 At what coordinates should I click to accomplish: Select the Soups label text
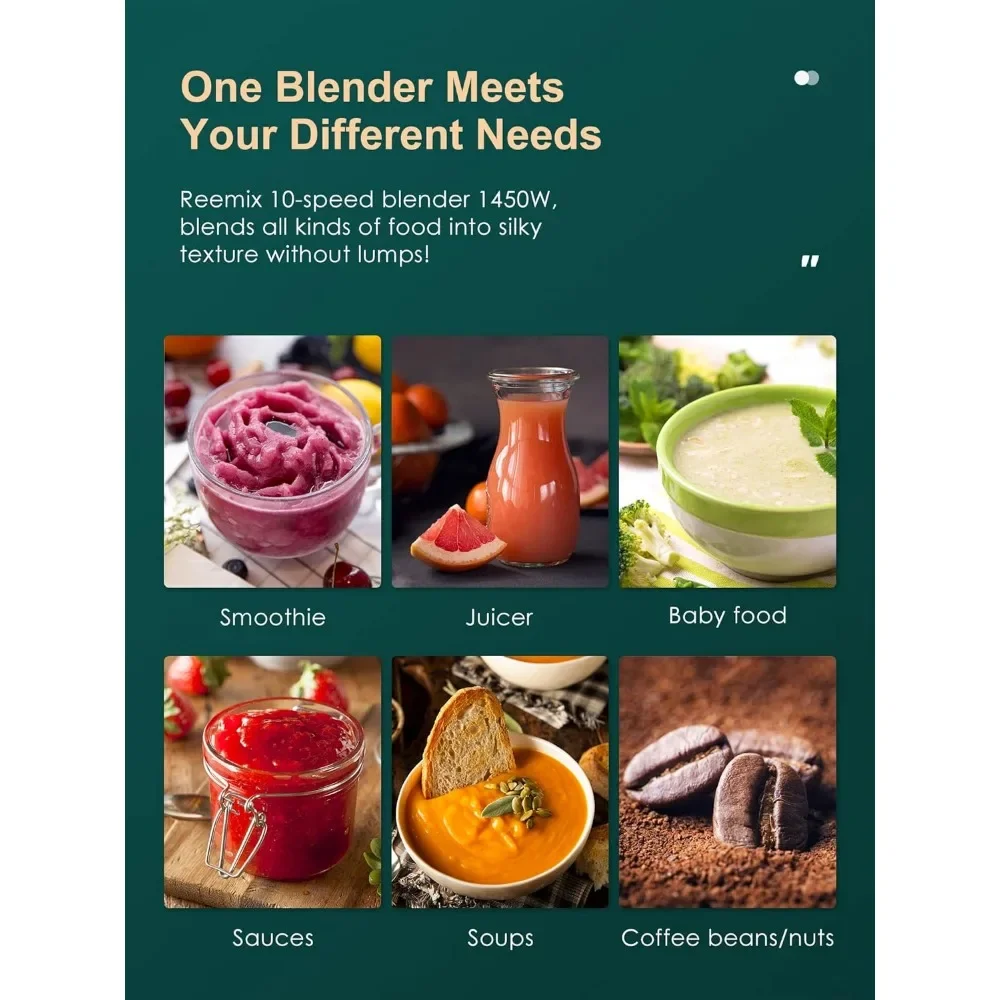pos(500,939)
